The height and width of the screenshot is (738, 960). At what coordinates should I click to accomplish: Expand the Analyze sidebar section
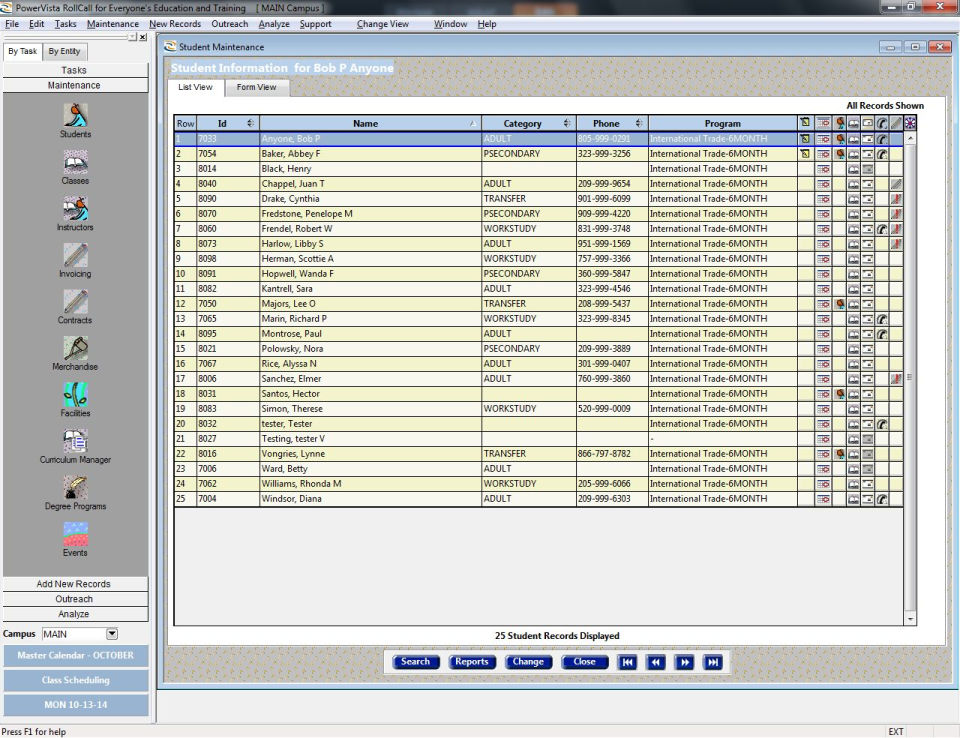click(75, 614)
